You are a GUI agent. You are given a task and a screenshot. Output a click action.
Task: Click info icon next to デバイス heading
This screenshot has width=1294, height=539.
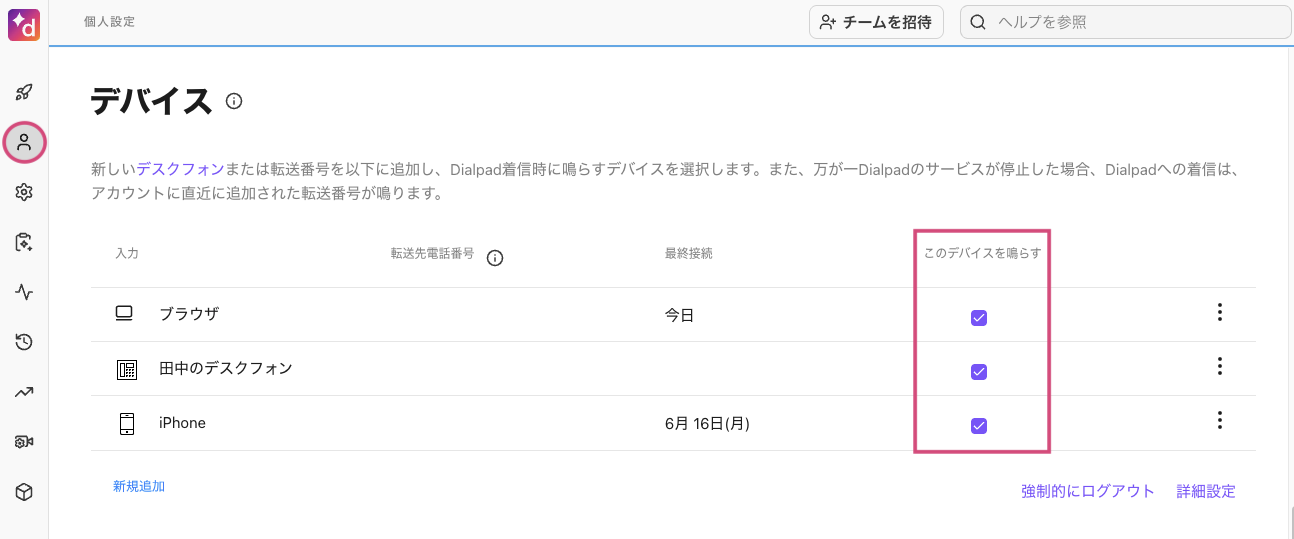pyautogui.click(x=234, y=101)
